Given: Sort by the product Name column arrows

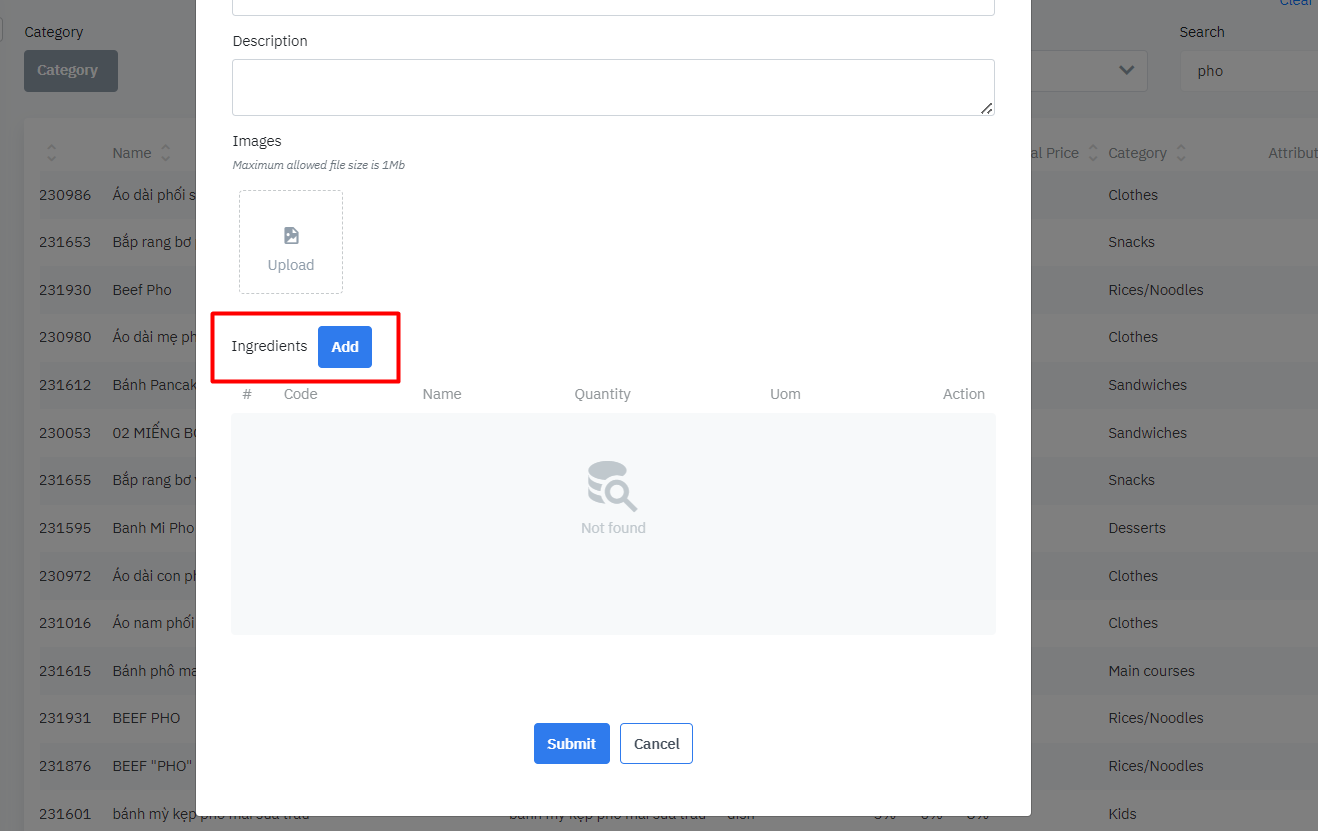Looking at the screenshot, I should [x=166, y=153].
